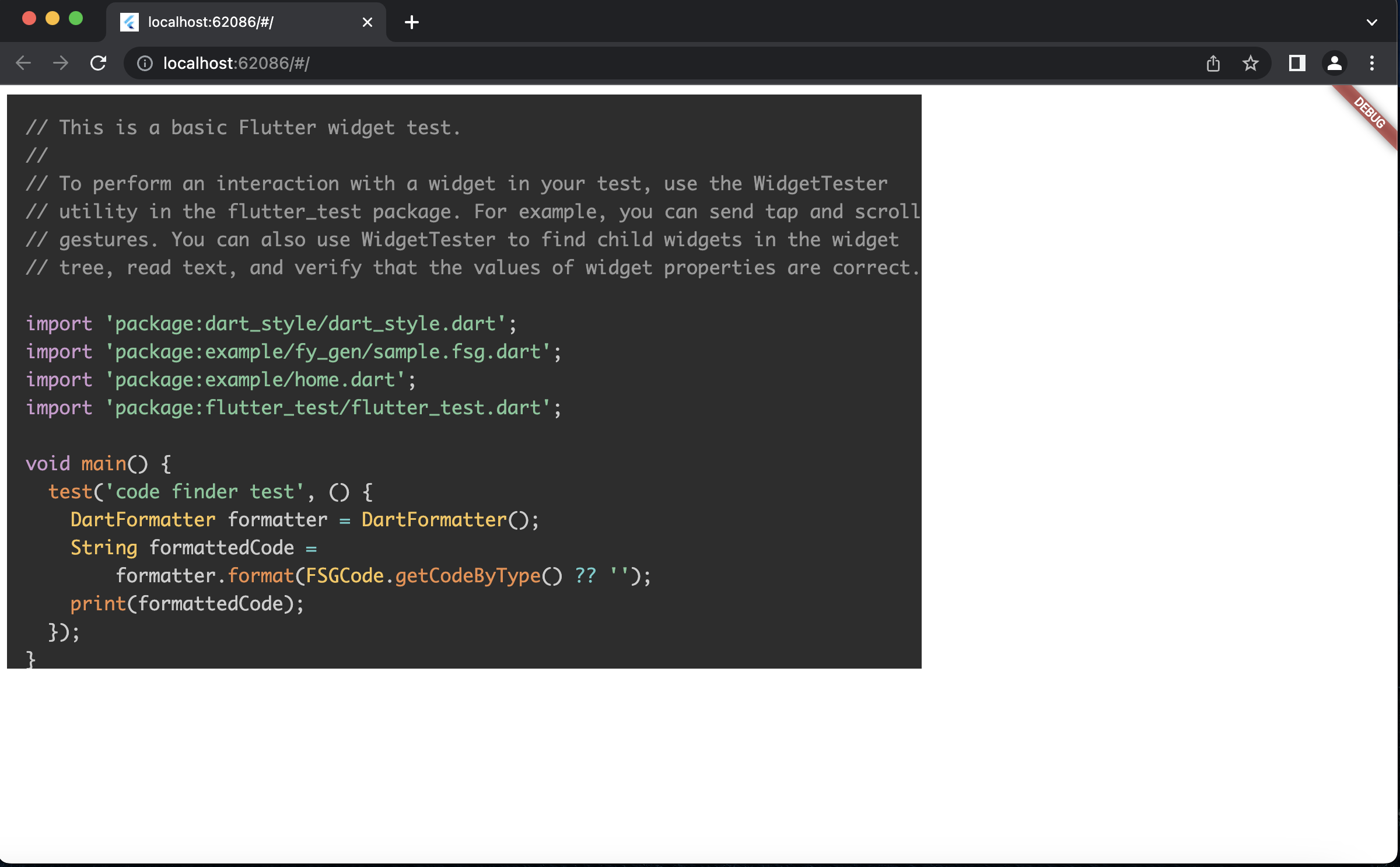Click the green macOS fullscreen button
The image size is (1400, 867).
point(76,19)
